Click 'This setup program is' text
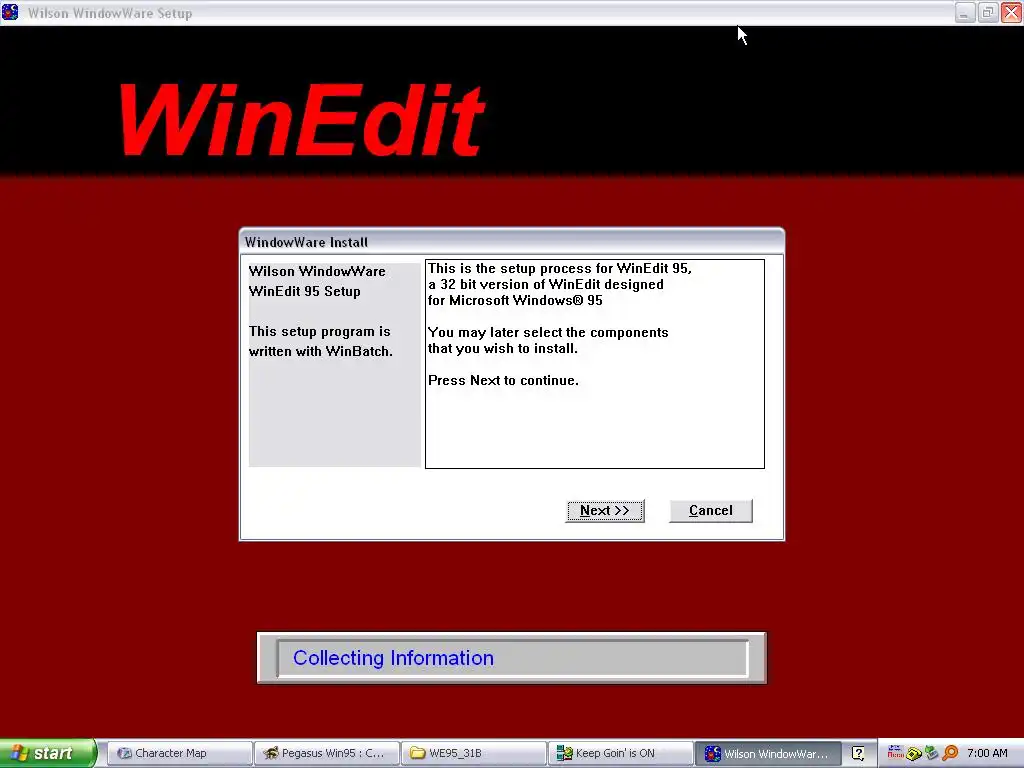 point(319,331)
